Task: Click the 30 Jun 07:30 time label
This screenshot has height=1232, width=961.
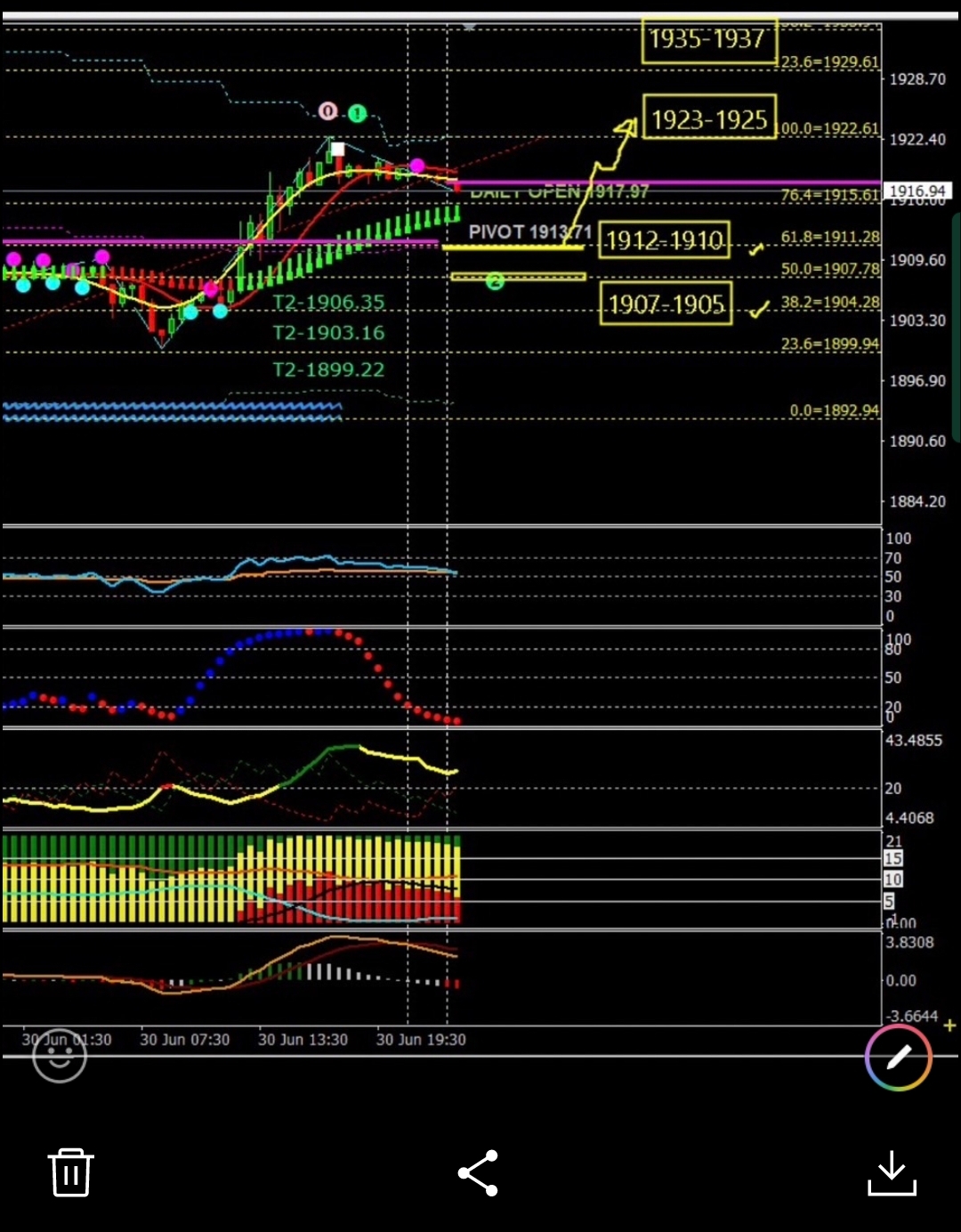Action: coord(184,1040)
